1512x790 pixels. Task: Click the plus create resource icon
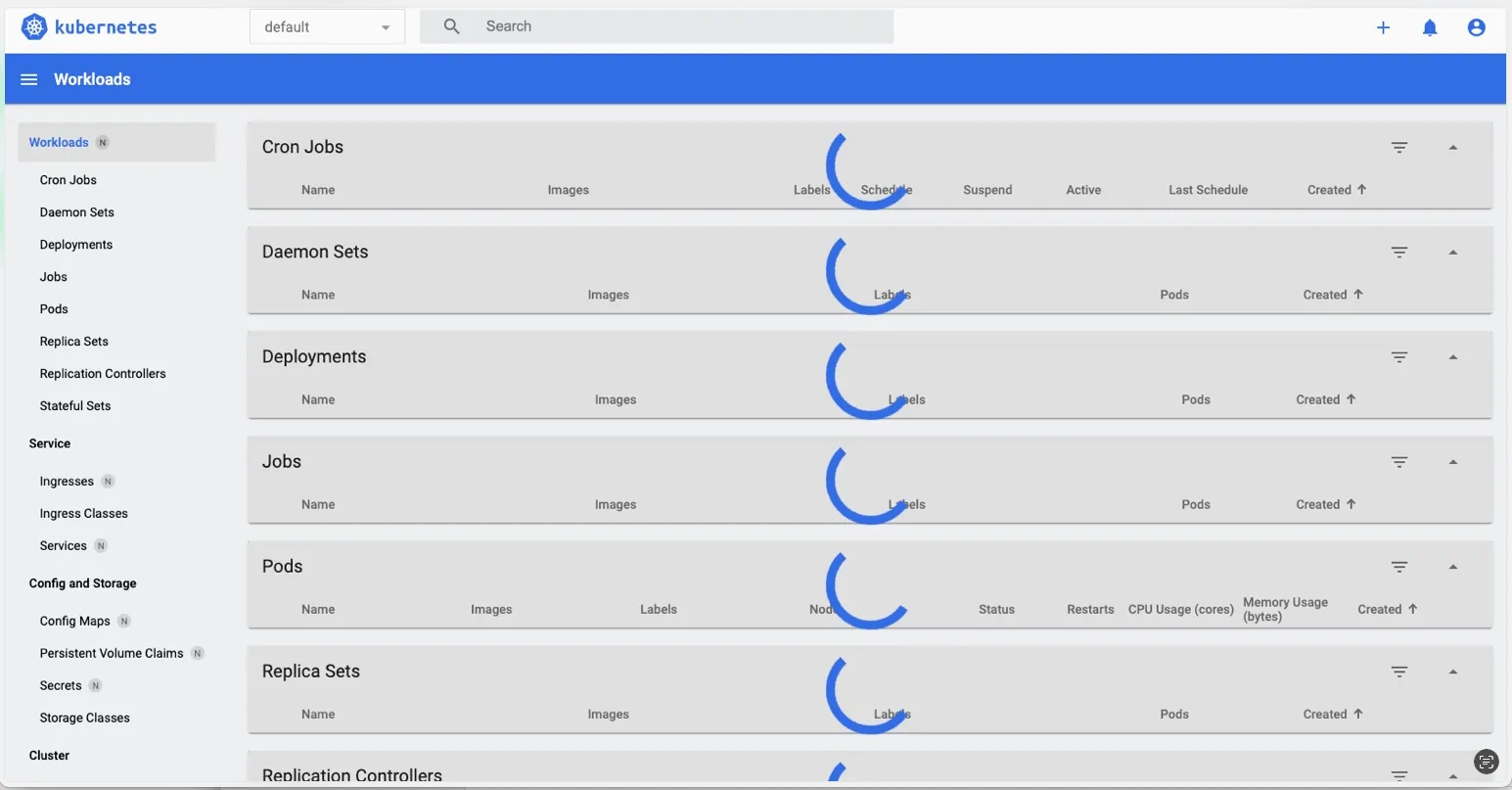(1383, 27)
